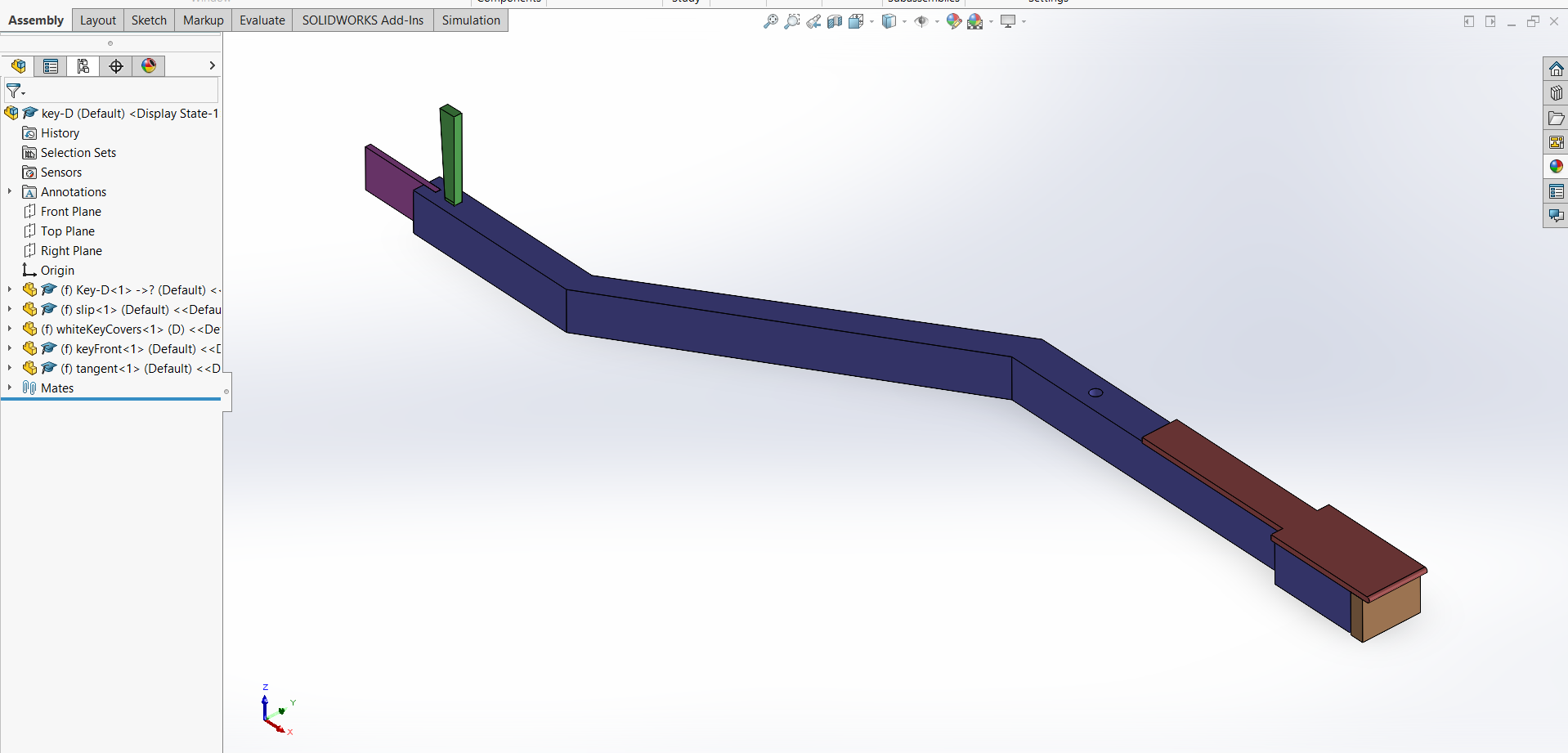Activate the Zoom to Area tool
Viewport: 1568px width, 753px height.
[791, 22]
